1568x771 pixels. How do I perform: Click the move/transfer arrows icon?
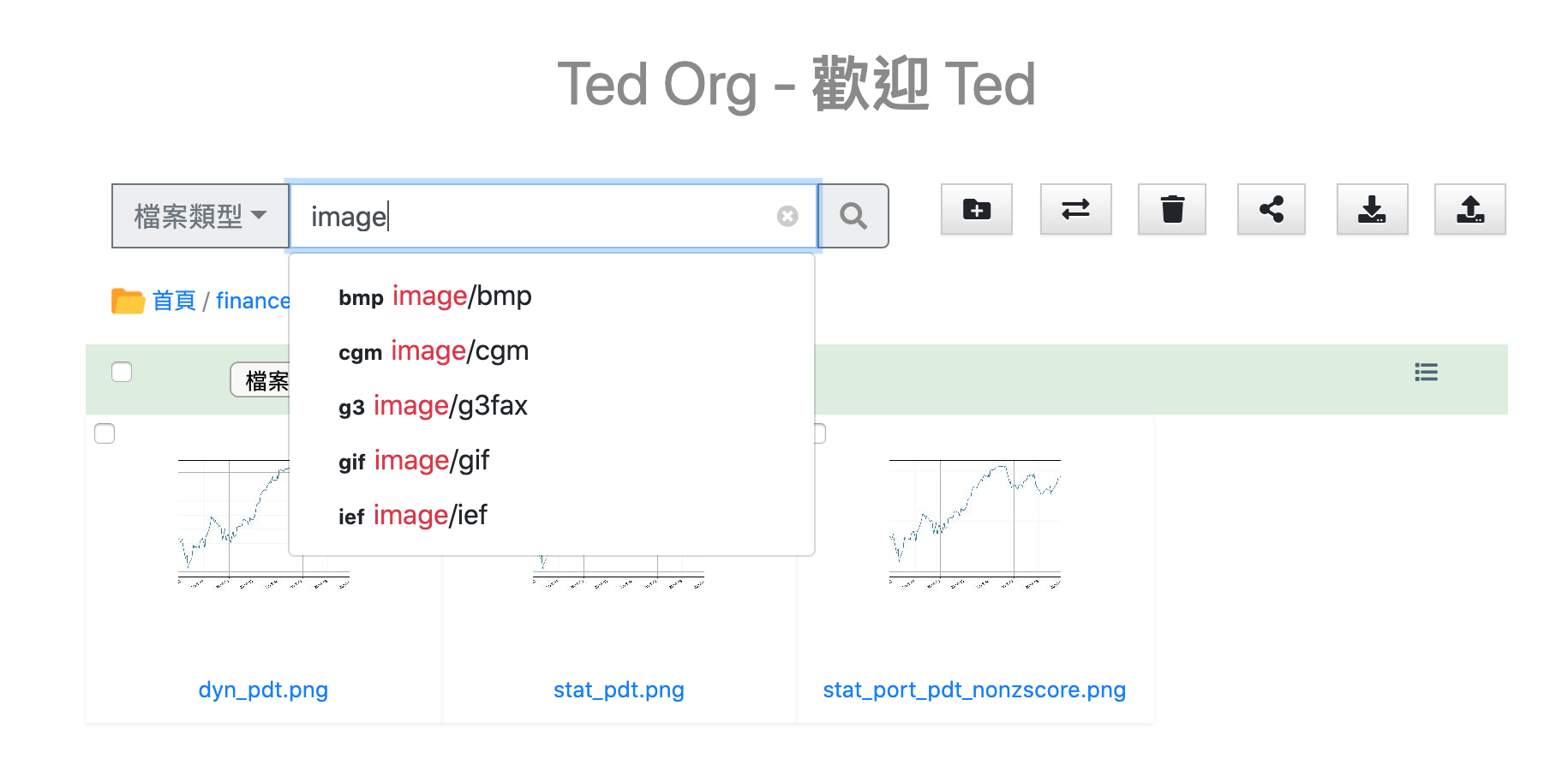[x=1075, y=209]
